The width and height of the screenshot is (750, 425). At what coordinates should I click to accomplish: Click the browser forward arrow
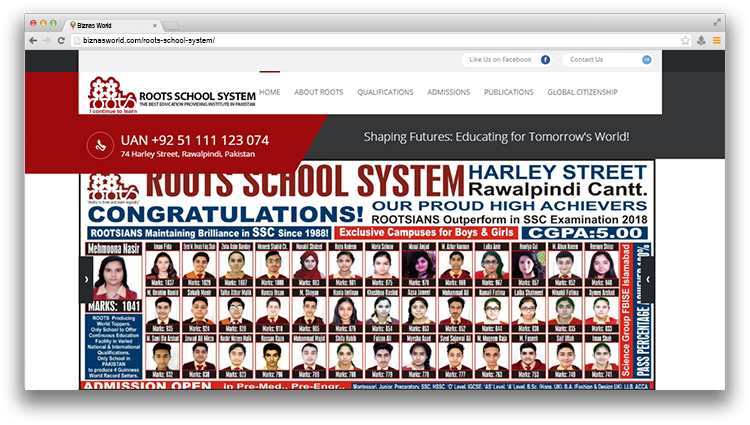47,40
